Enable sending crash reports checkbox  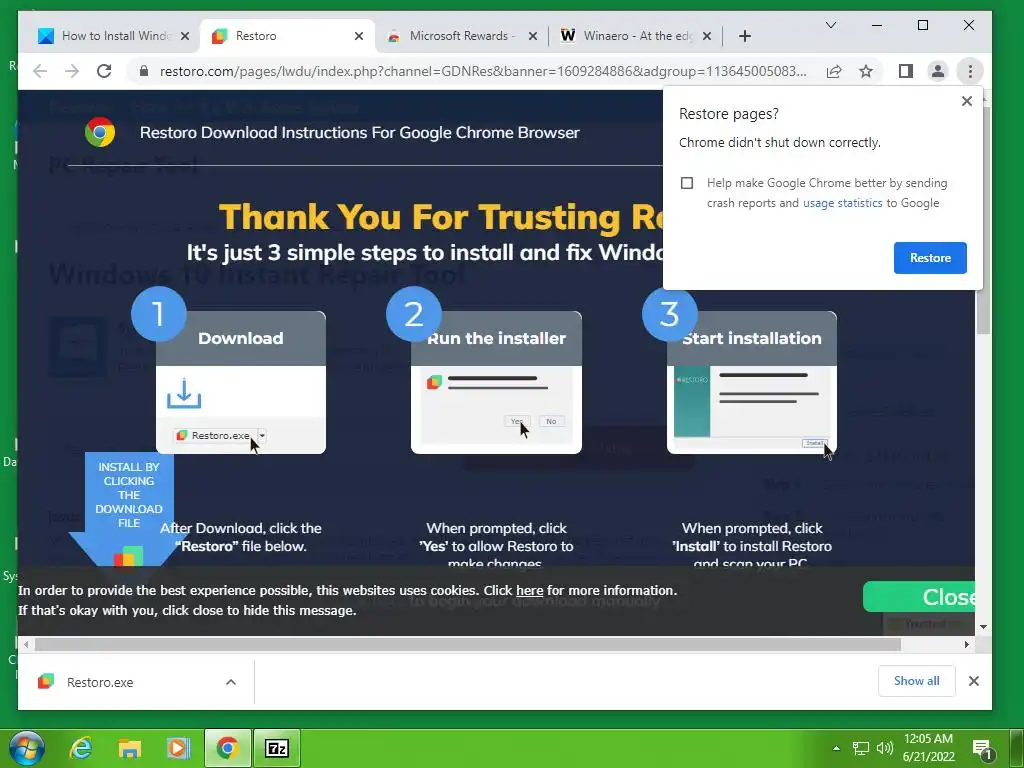tap(687, 183)
